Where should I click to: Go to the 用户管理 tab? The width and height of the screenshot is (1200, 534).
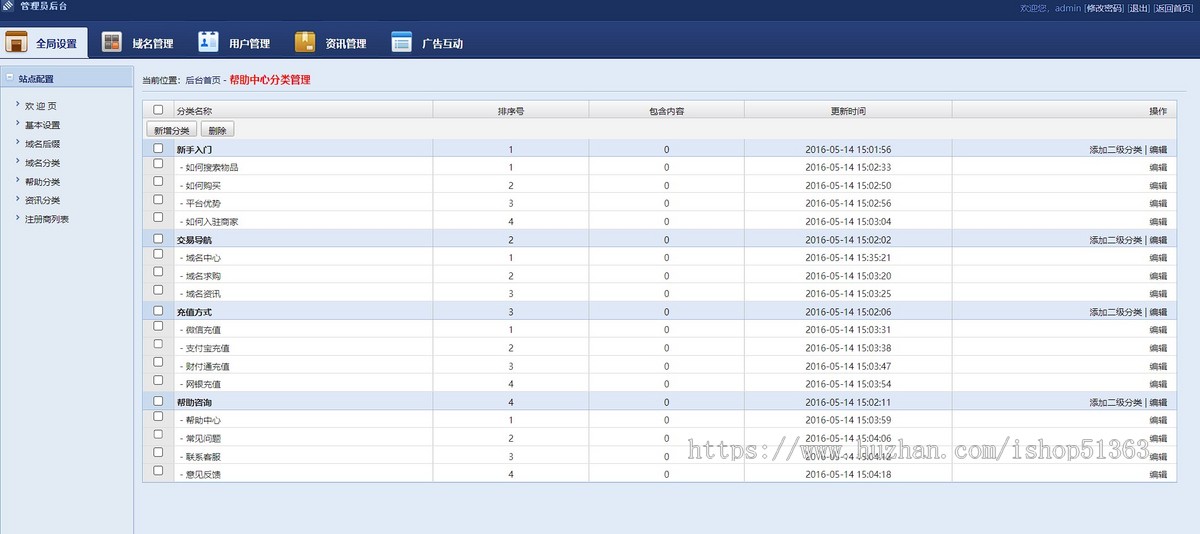click(235, 43)
